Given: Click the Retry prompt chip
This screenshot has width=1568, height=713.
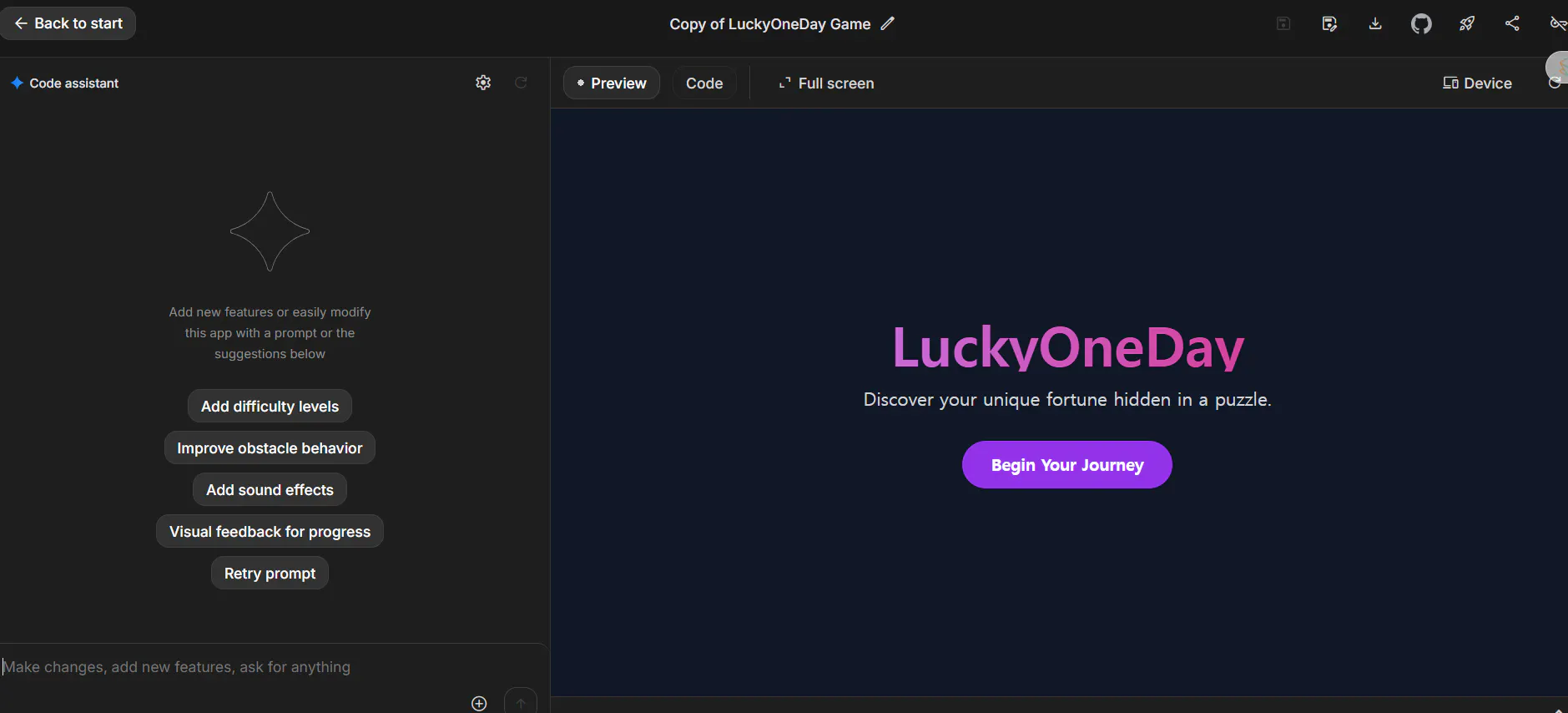Looking at the screenshot, I should pos(270,573).
